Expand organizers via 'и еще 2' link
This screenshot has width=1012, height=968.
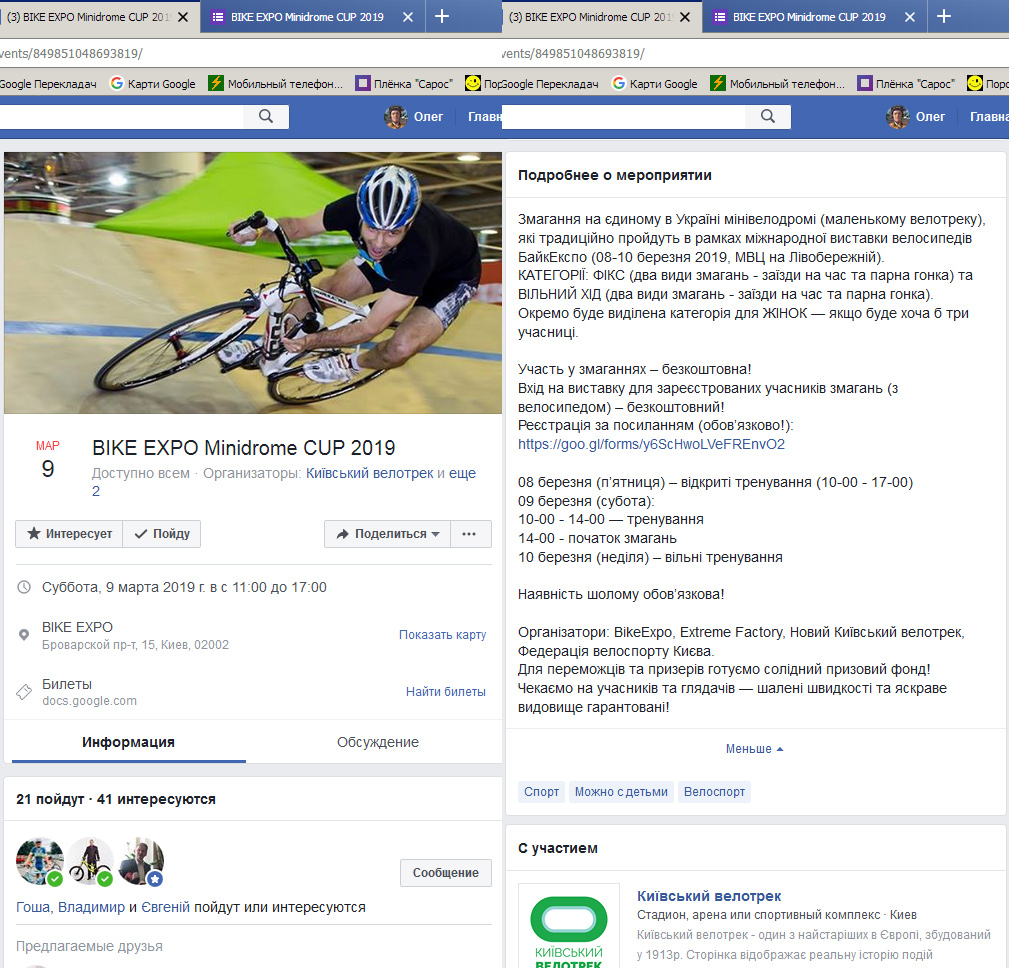[284, 482]
